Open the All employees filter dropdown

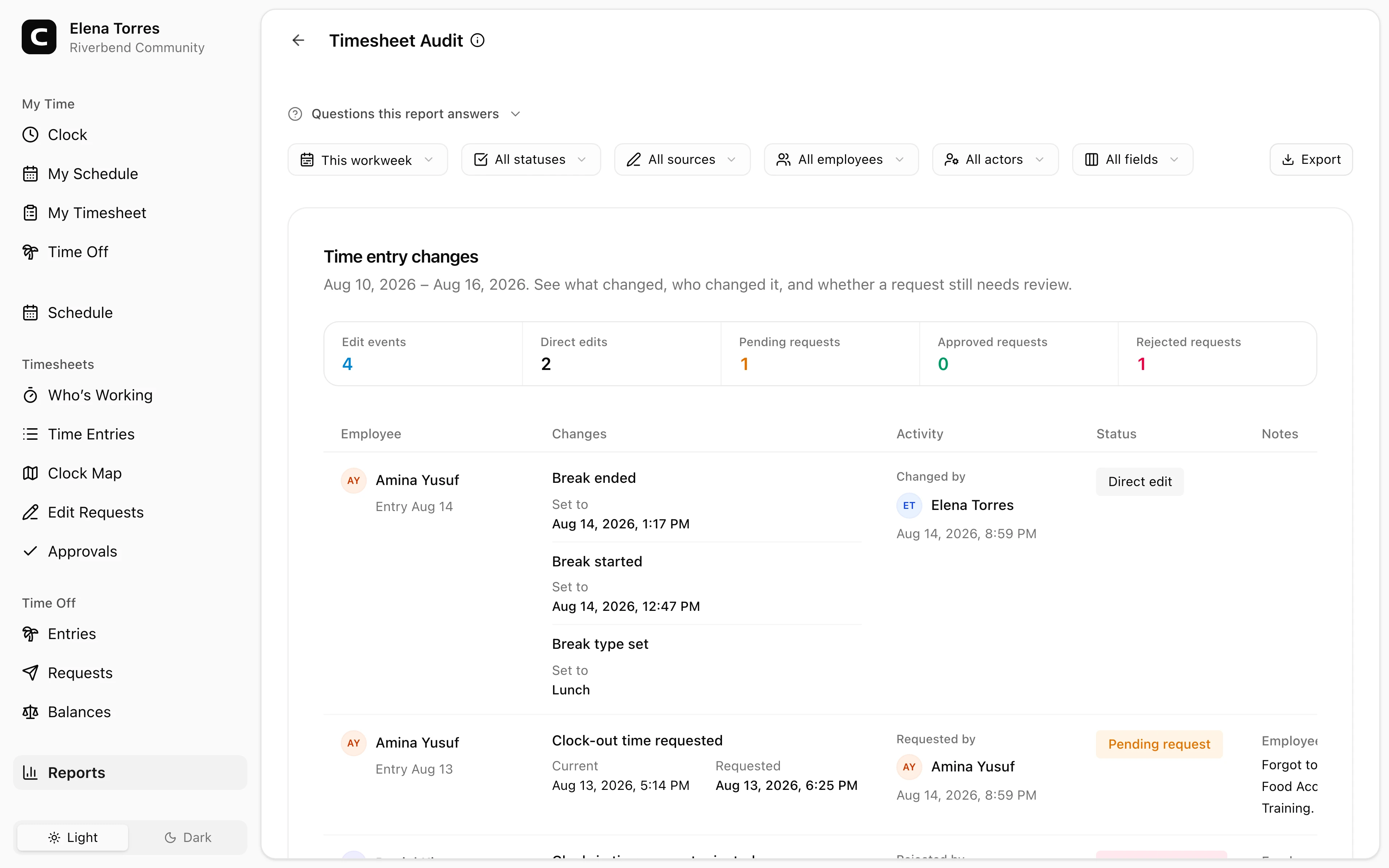(x=841, y=159)
